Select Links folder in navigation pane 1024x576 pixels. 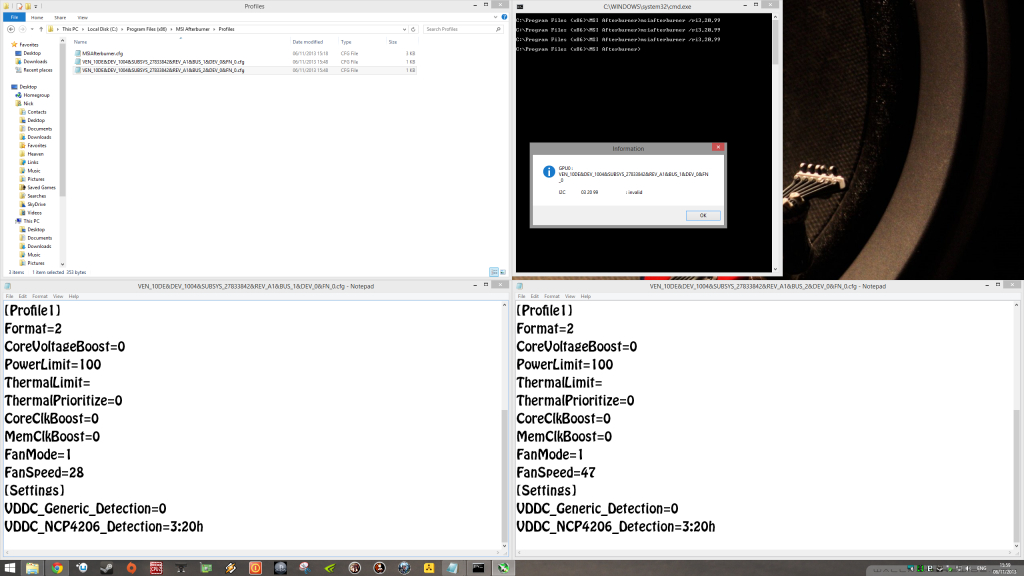tap(33, 163)
